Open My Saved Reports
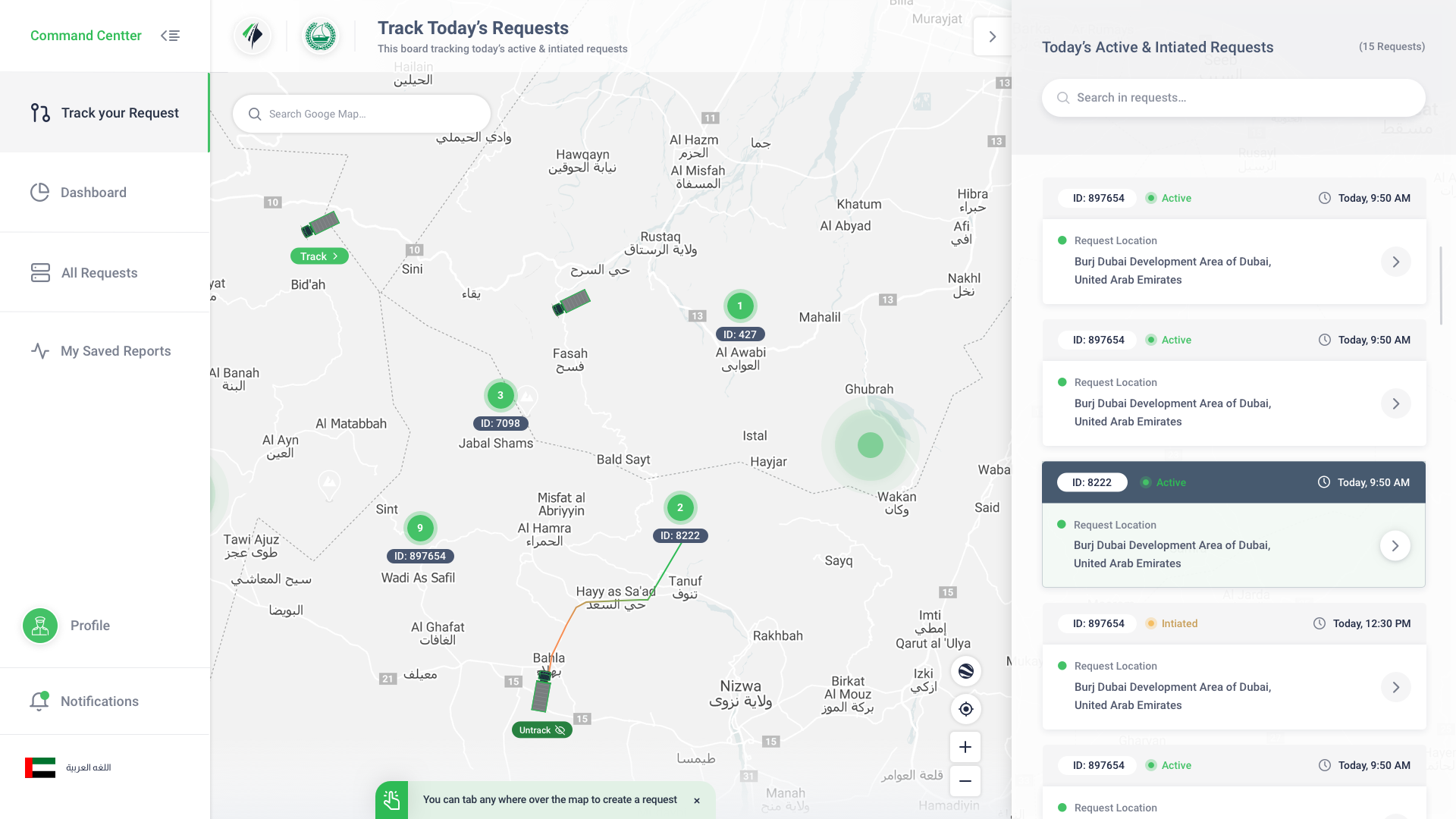Image resolution: width=1456 pixels, height=819 pixels. click(x=105, y=351)
